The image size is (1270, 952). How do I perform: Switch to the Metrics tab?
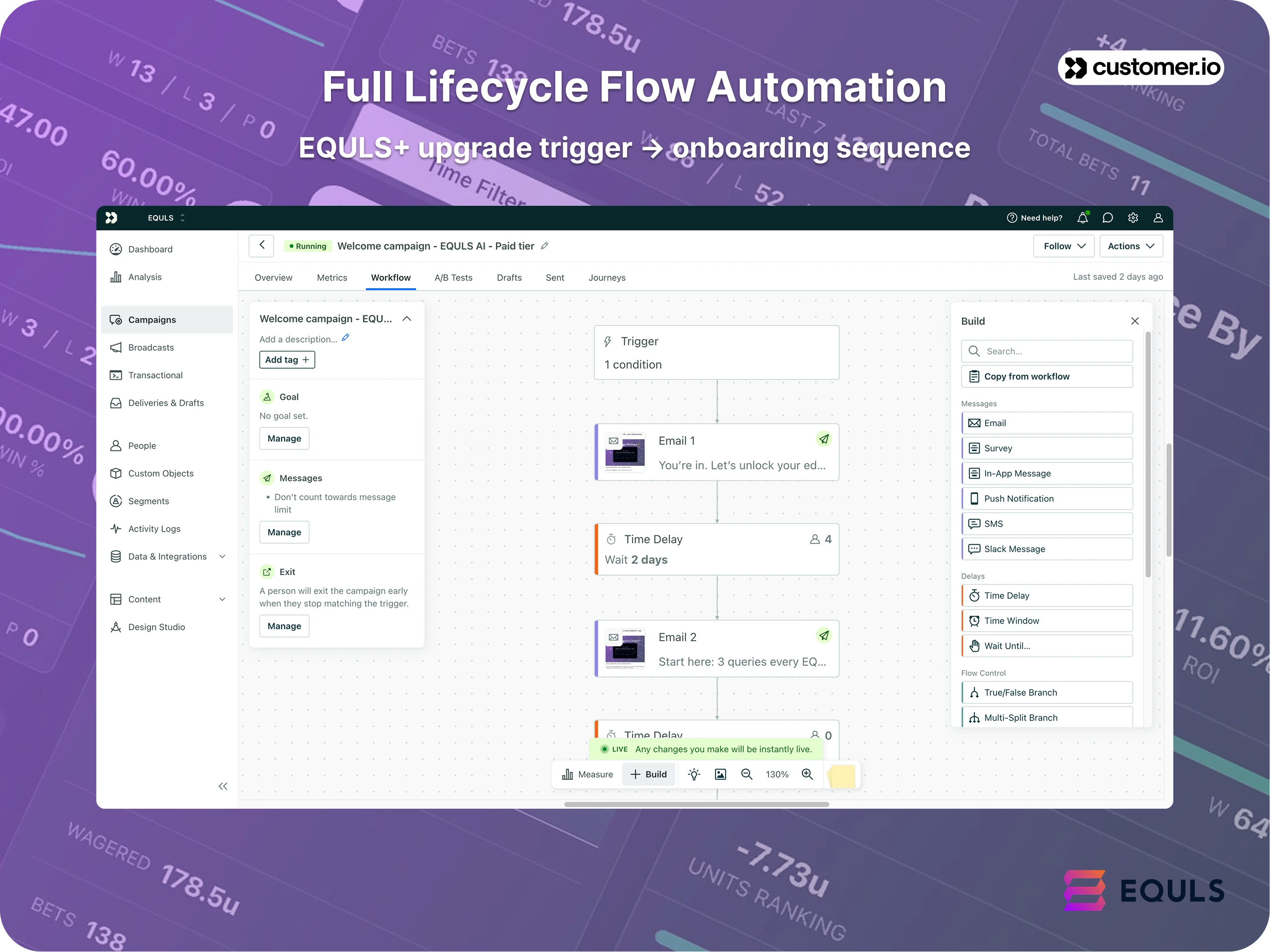[332, 278]
